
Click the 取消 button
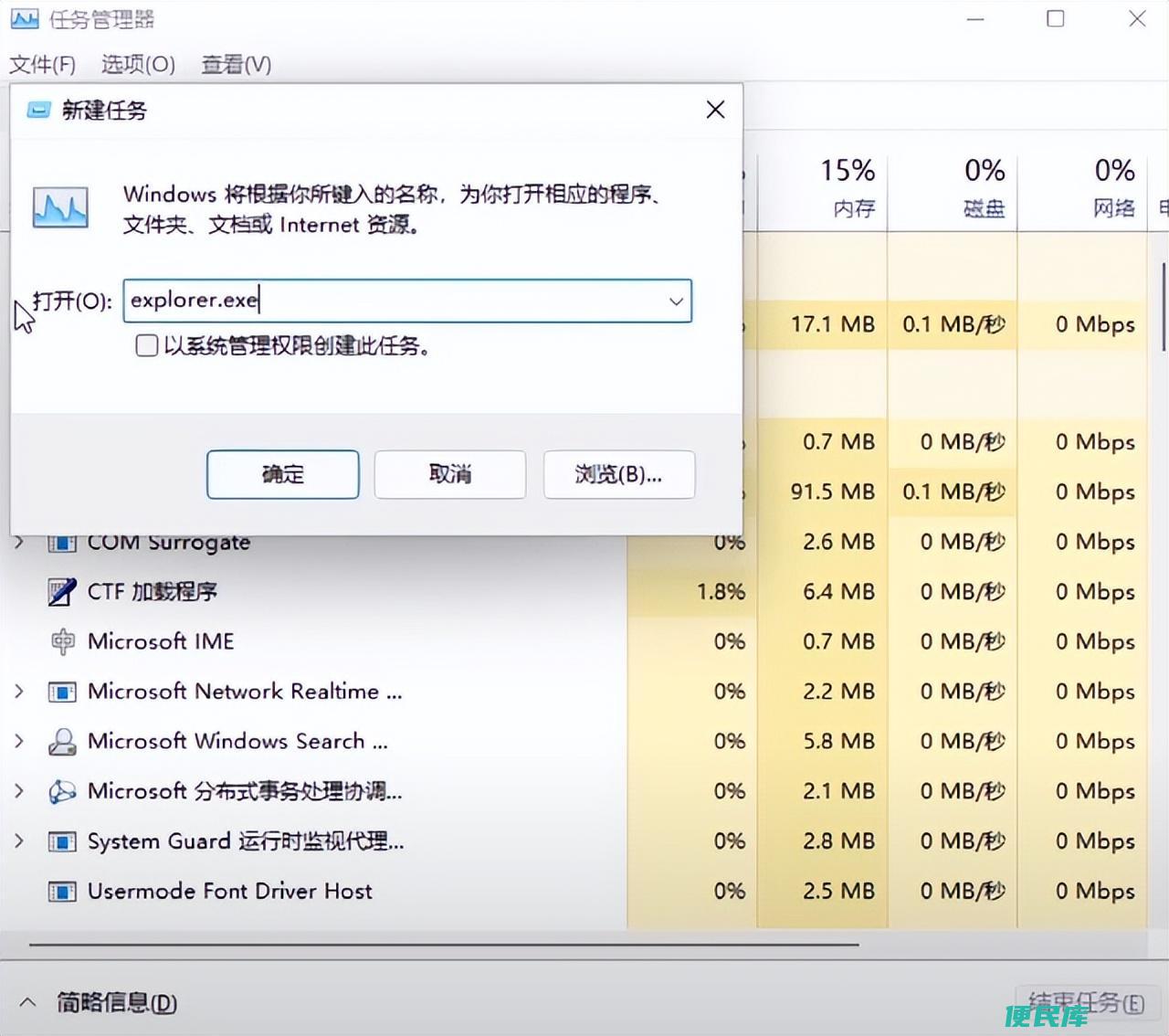point(450,474)
